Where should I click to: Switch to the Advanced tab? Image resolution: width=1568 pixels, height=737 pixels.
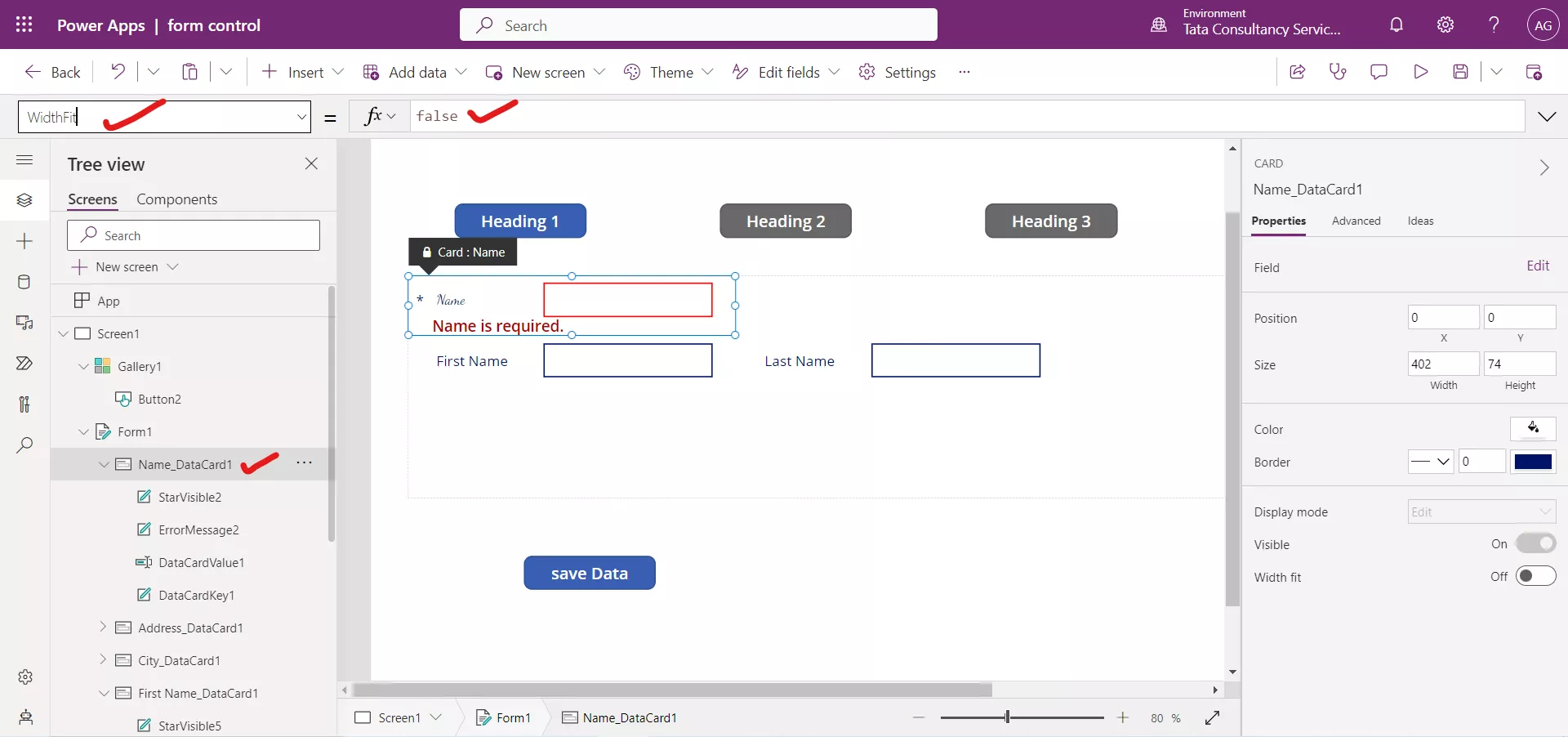pos(1356,221)
